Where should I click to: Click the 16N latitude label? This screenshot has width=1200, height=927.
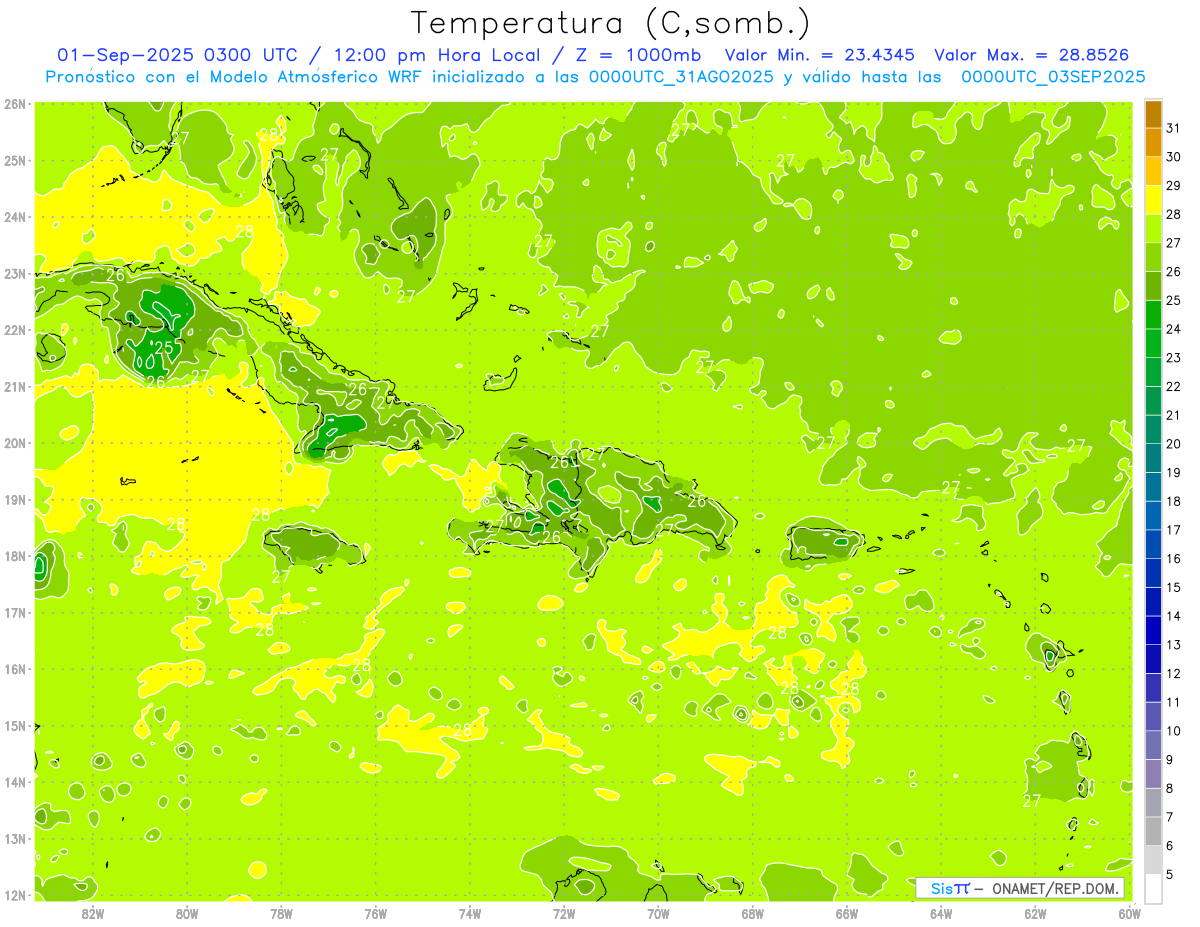pyautogui.click(x=15, y=669)
